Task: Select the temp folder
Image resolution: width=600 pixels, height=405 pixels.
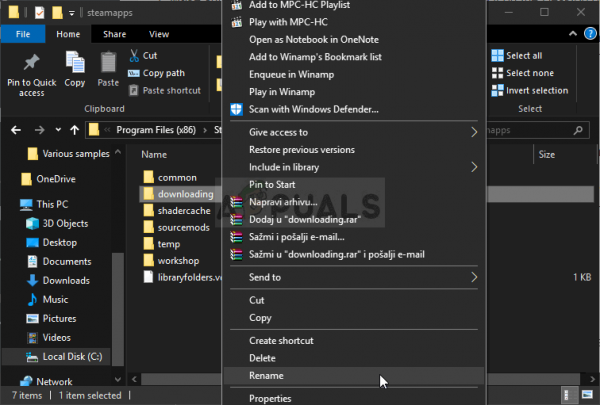Action: 161,244
